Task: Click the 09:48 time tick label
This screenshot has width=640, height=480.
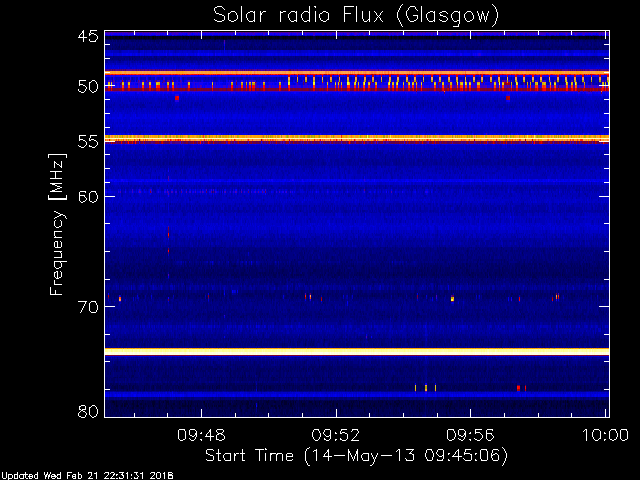Action: 201,435
